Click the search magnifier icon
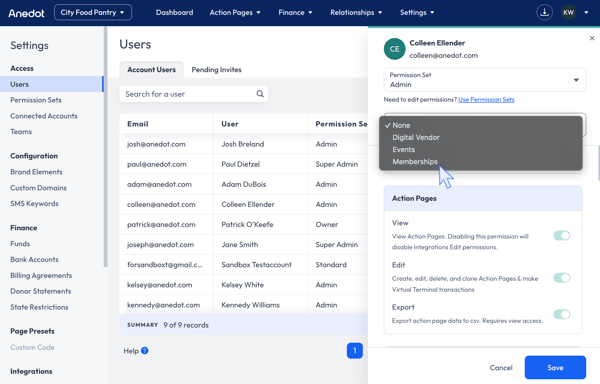 260,94
